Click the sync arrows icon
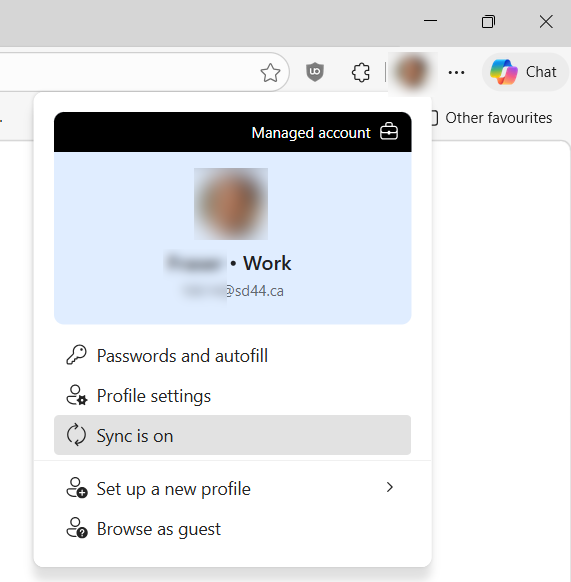The width and height of the screenshot is (571, 582). tap(76, 435)
